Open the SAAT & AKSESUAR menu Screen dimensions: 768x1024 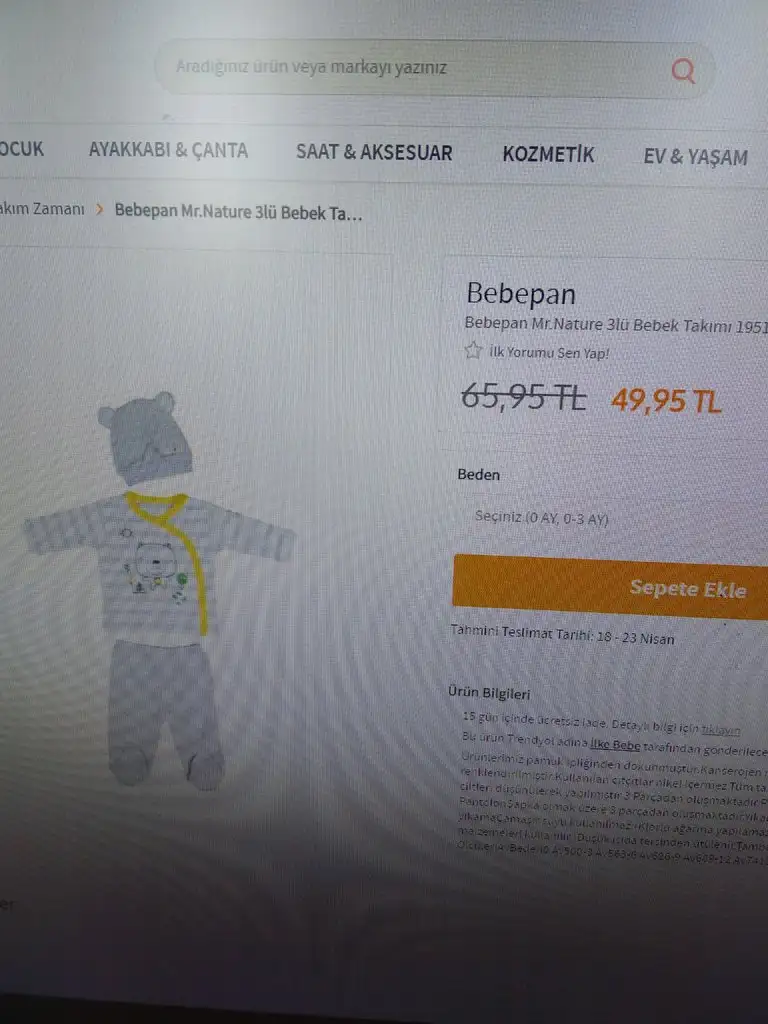(374, 152)
